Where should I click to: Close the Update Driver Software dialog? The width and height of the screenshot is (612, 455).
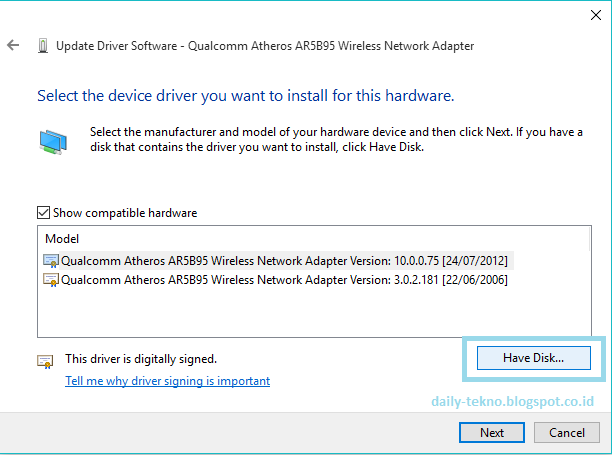point(596,15)
